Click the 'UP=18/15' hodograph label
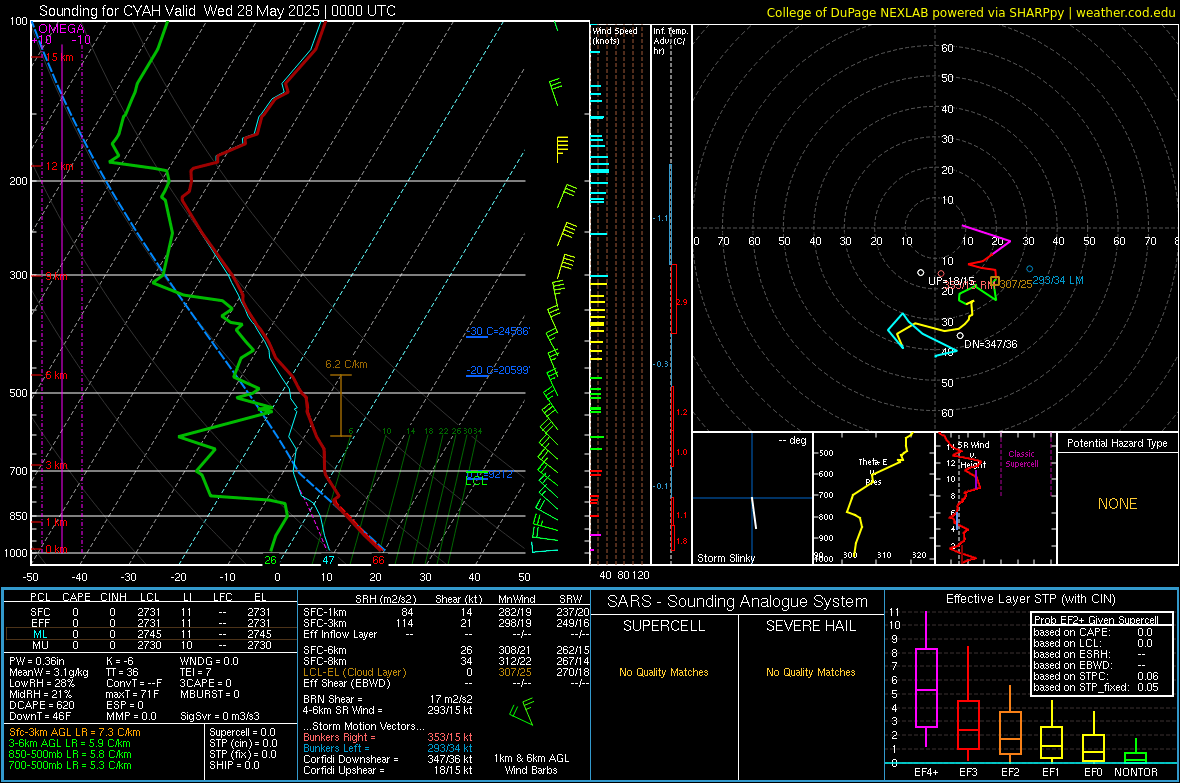 point(950,281)
